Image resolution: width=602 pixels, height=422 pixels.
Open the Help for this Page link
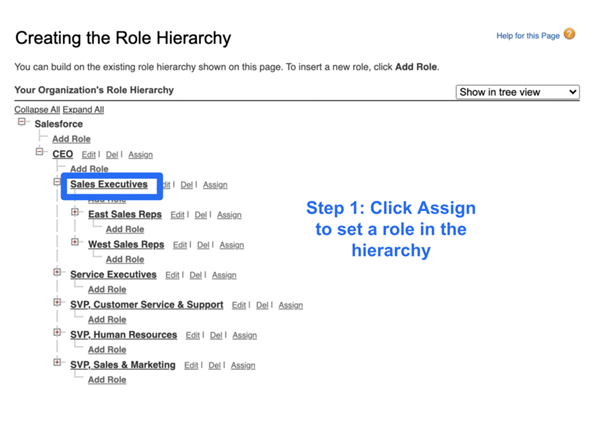[x=527, y=36]
